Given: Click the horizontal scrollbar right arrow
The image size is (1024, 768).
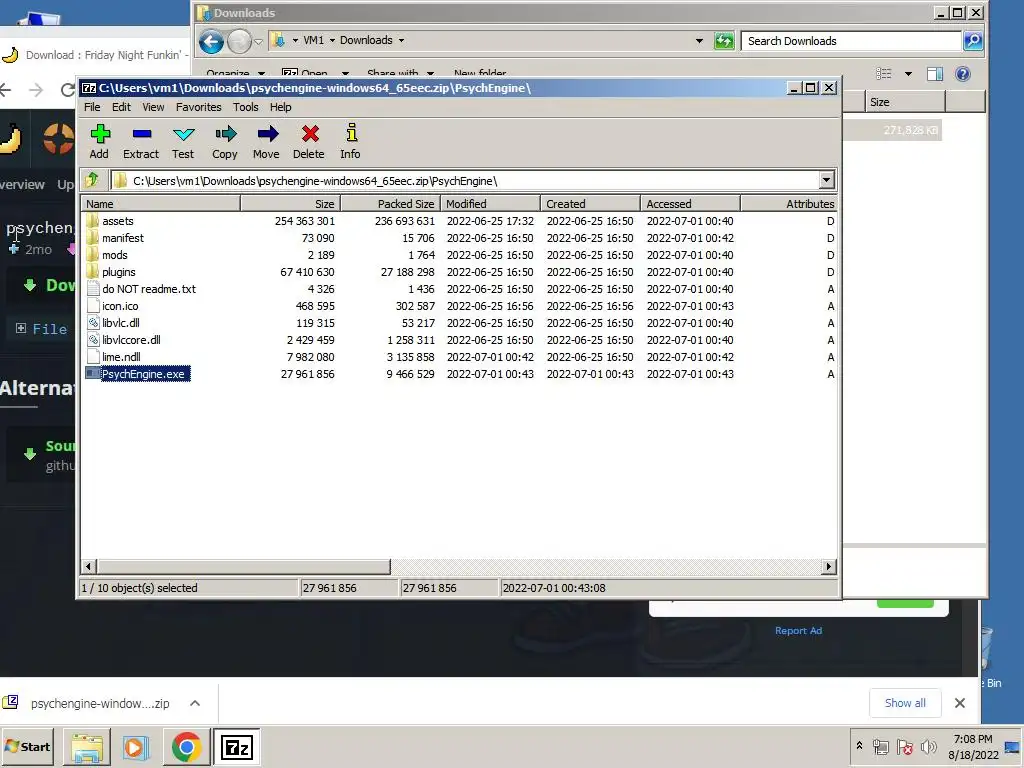Looking at the screenshot, I should 829,566.
